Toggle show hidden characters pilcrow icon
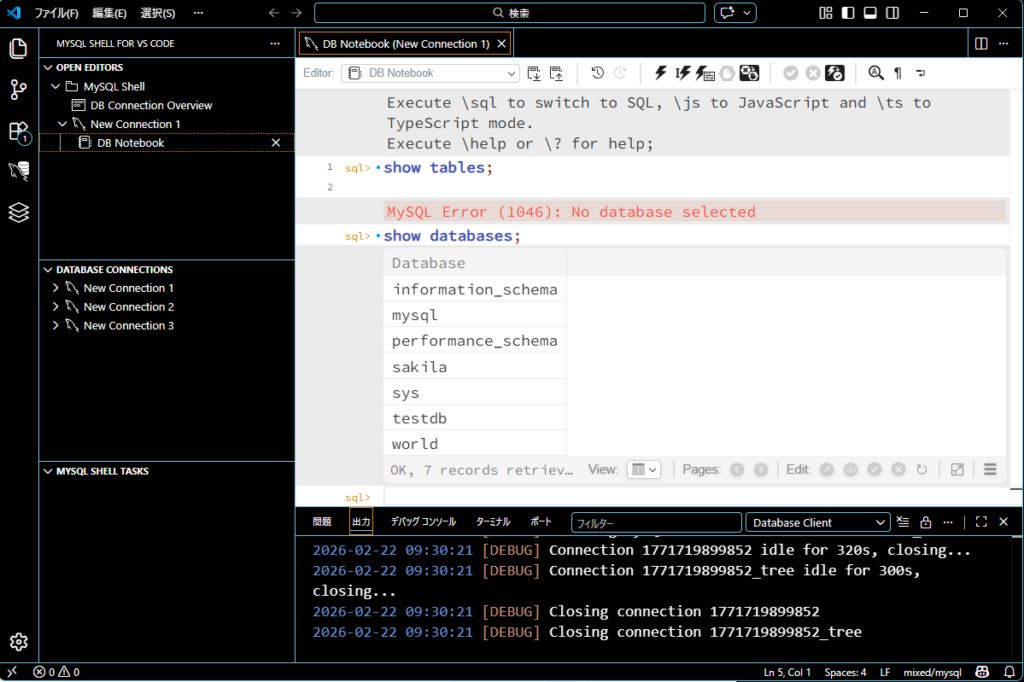Image resolution: width=1024 pixels, height=682 pixels. coord(898,73)
